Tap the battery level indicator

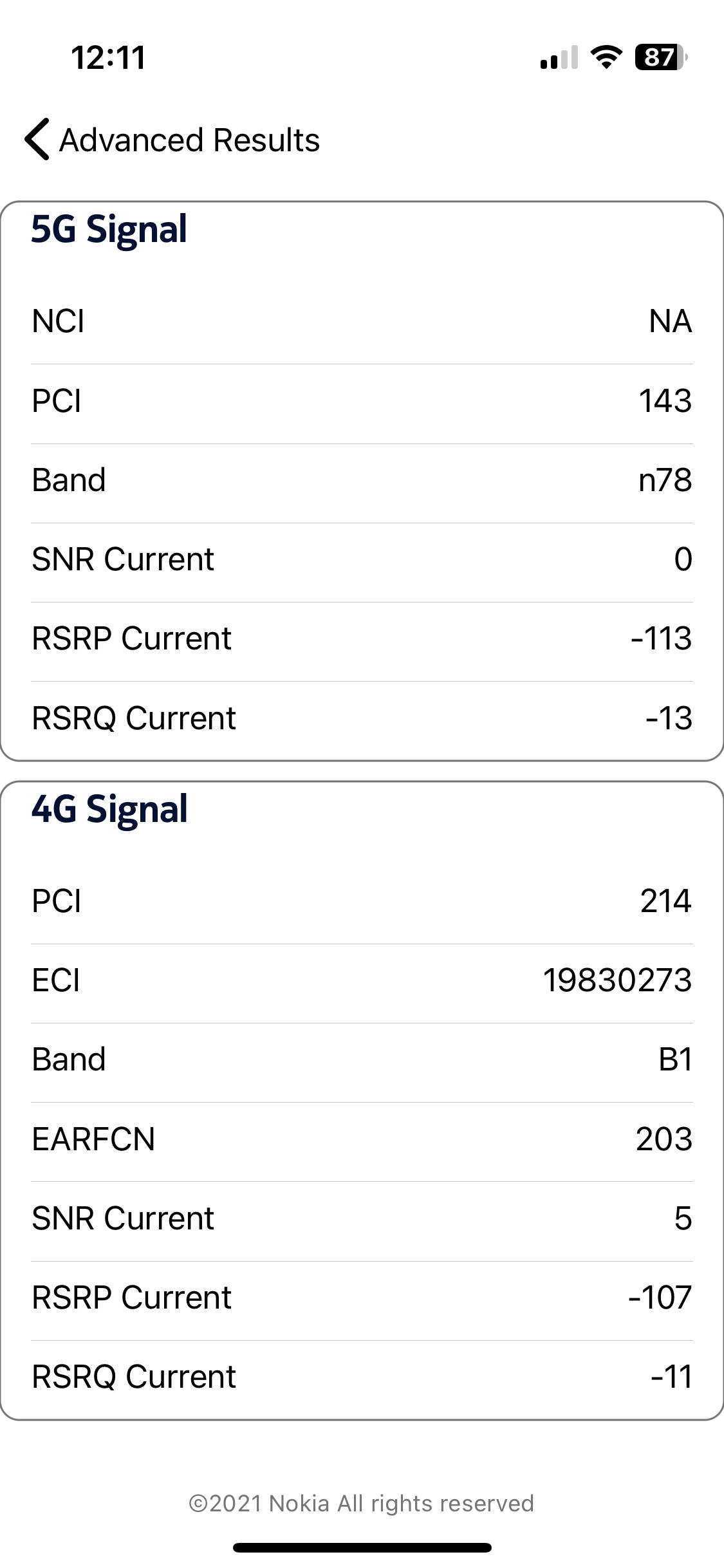[660, 57]
